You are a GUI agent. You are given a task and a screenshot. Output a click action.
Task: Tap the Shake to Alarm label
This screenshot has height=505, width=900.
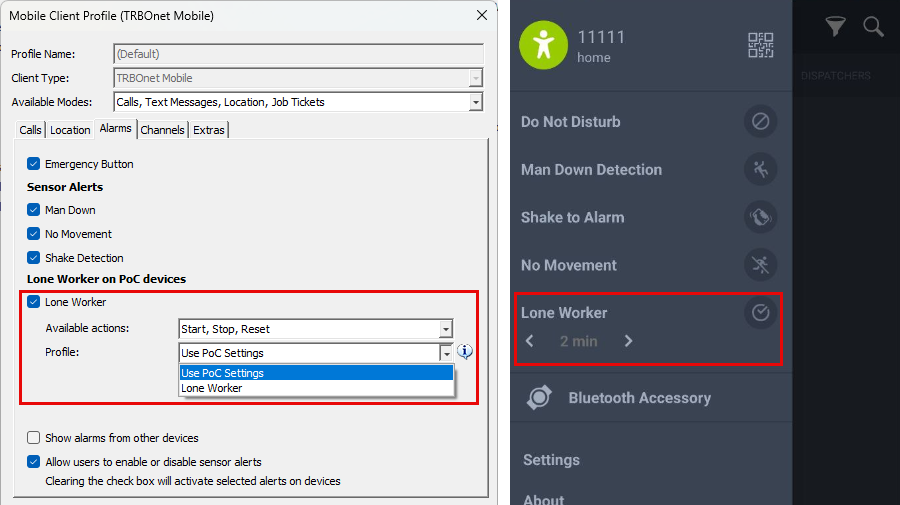tap(572, 217)
